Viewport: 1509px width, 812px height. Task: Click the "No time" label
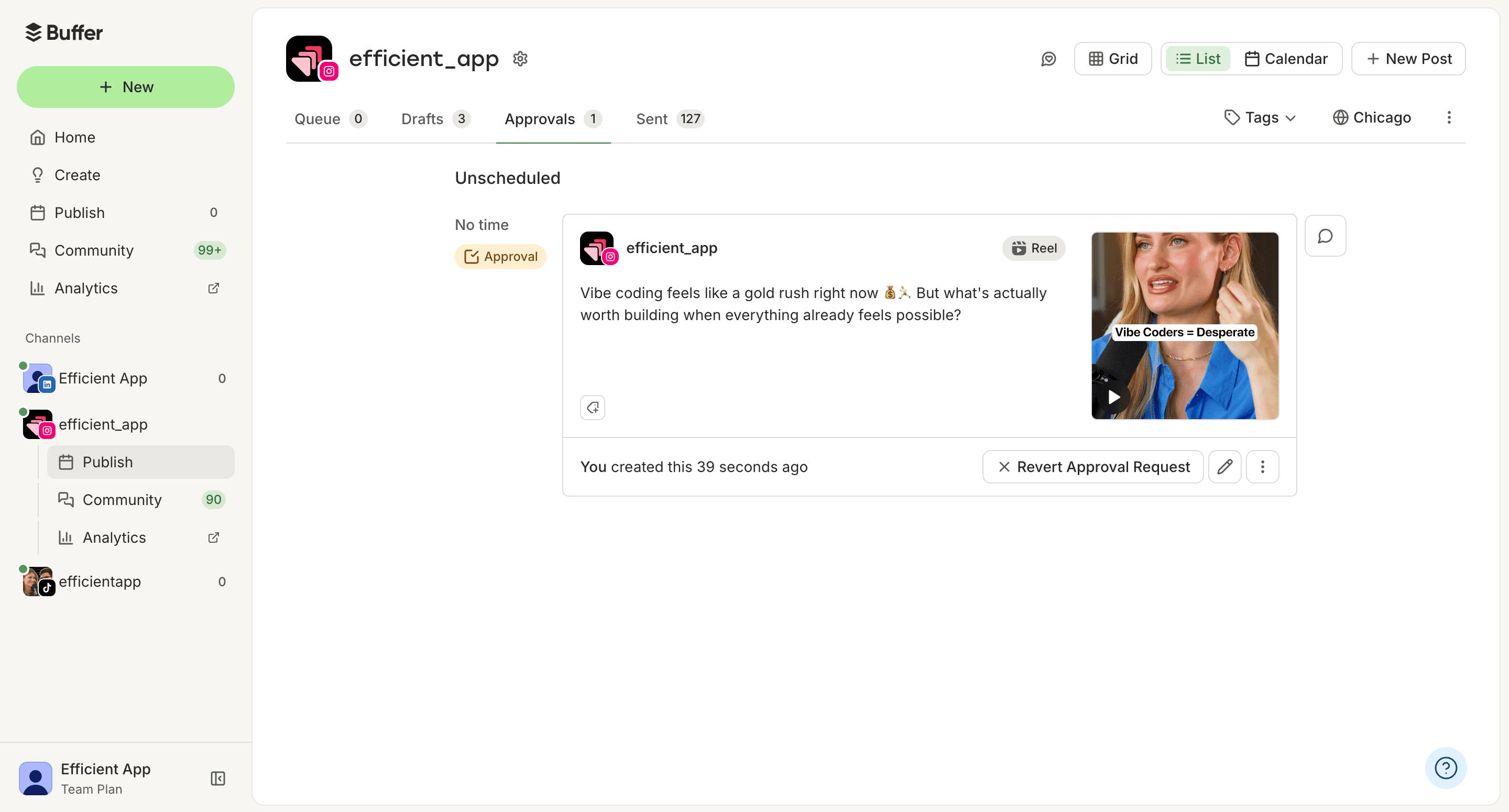[x=482, y=225]
